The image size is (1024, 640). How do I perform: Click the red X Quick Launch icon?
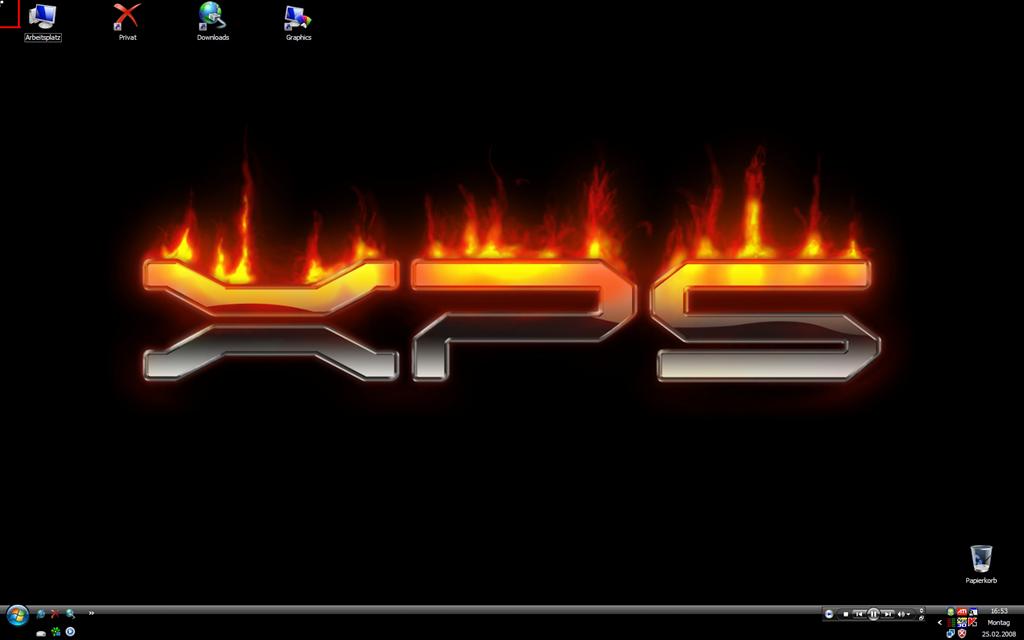pos(55,614)
